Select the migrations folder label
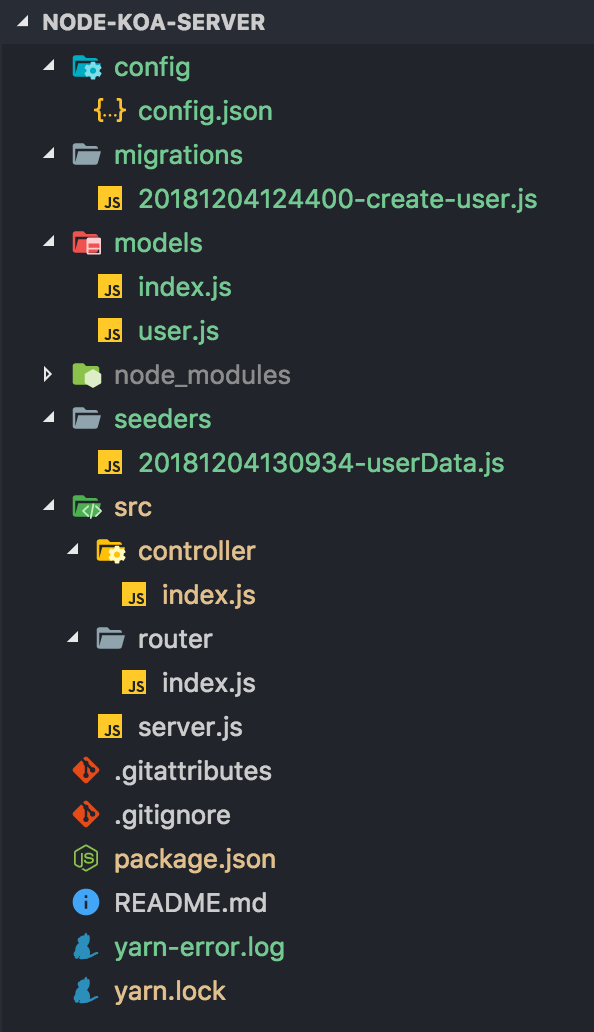 pyautogui.click(x=178, y=155)
